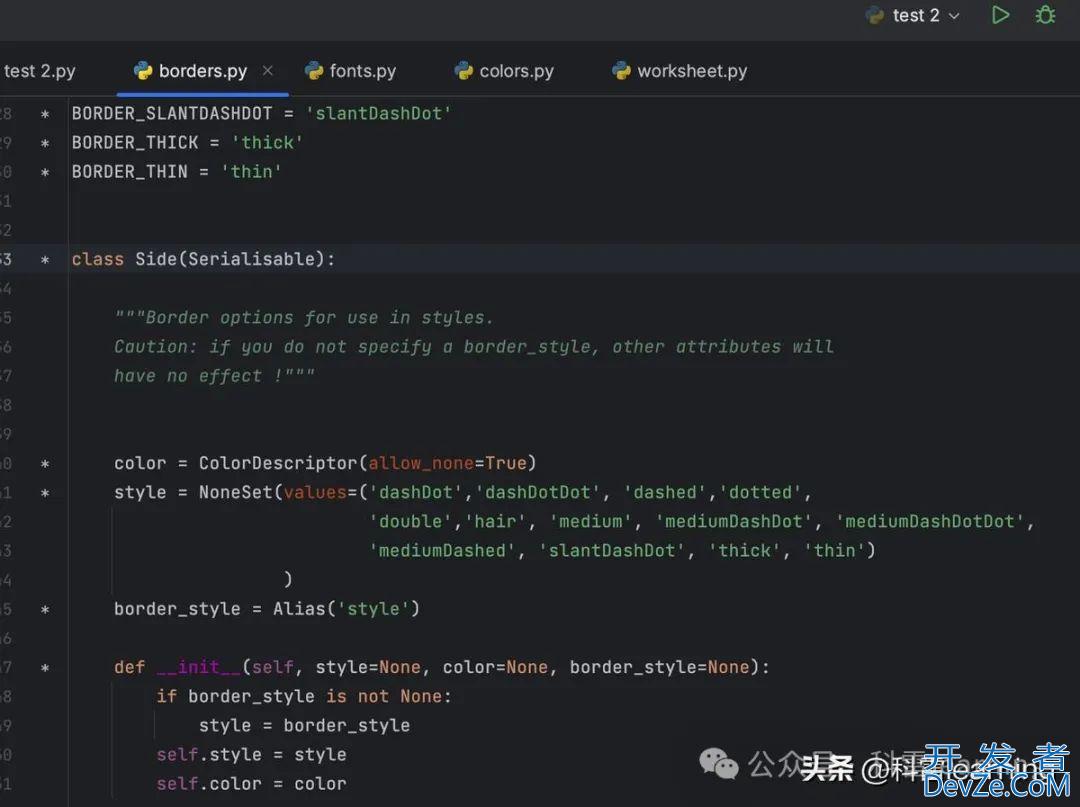The height and width of the screenshot is (807, 1080).
Task: Click the docstring line 'Border options for use in styles'
Action: click(x=304, y=317)
